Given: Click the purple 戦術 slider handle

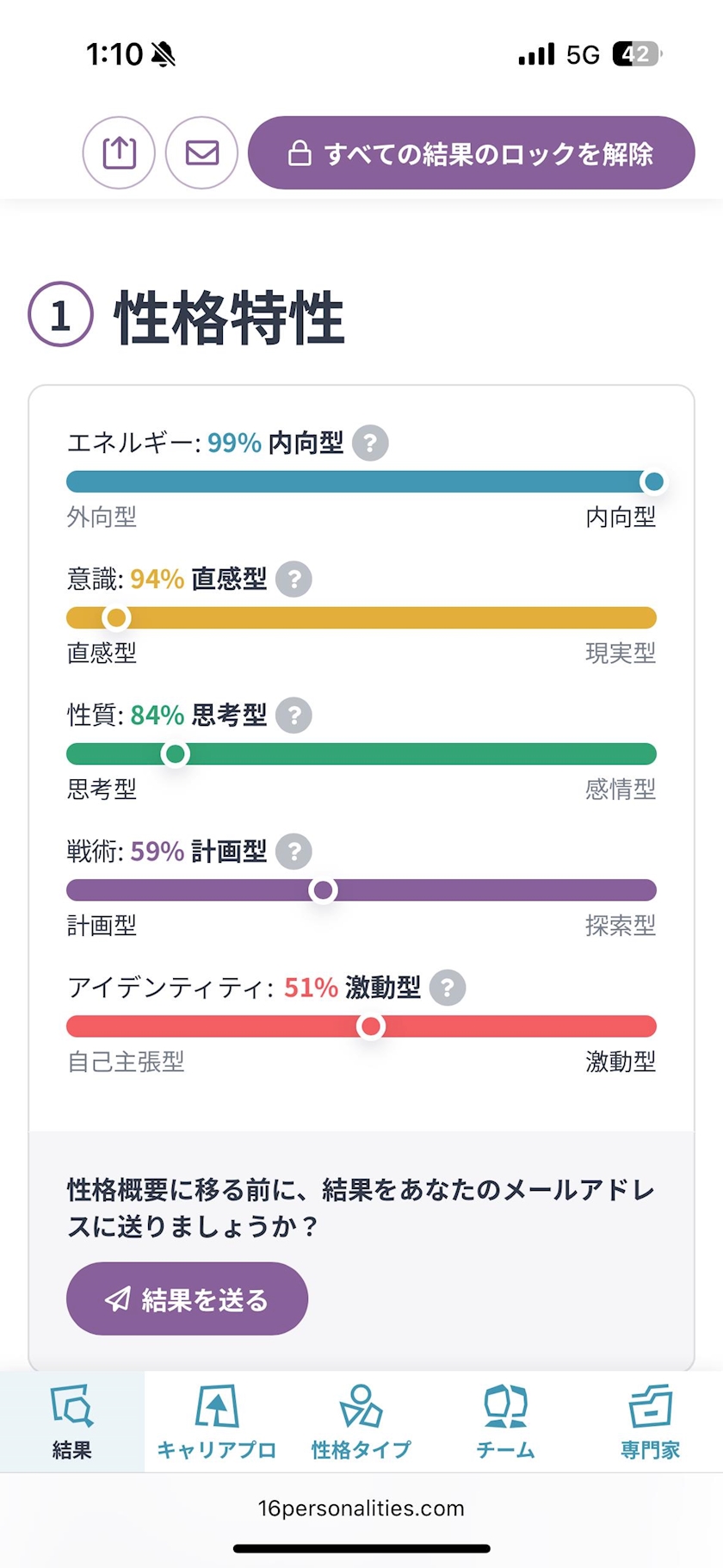Looking at the screenshot, I should click(323, 890).
